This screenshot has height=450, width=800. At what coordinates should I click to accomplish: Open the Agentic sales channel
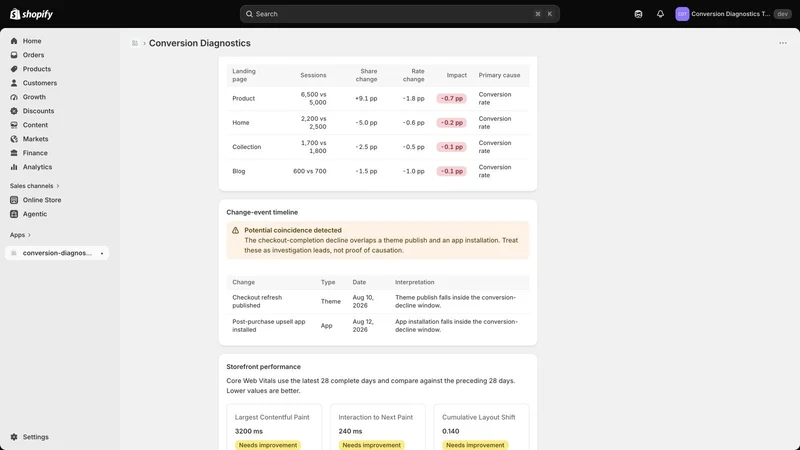tap(35, 214)
